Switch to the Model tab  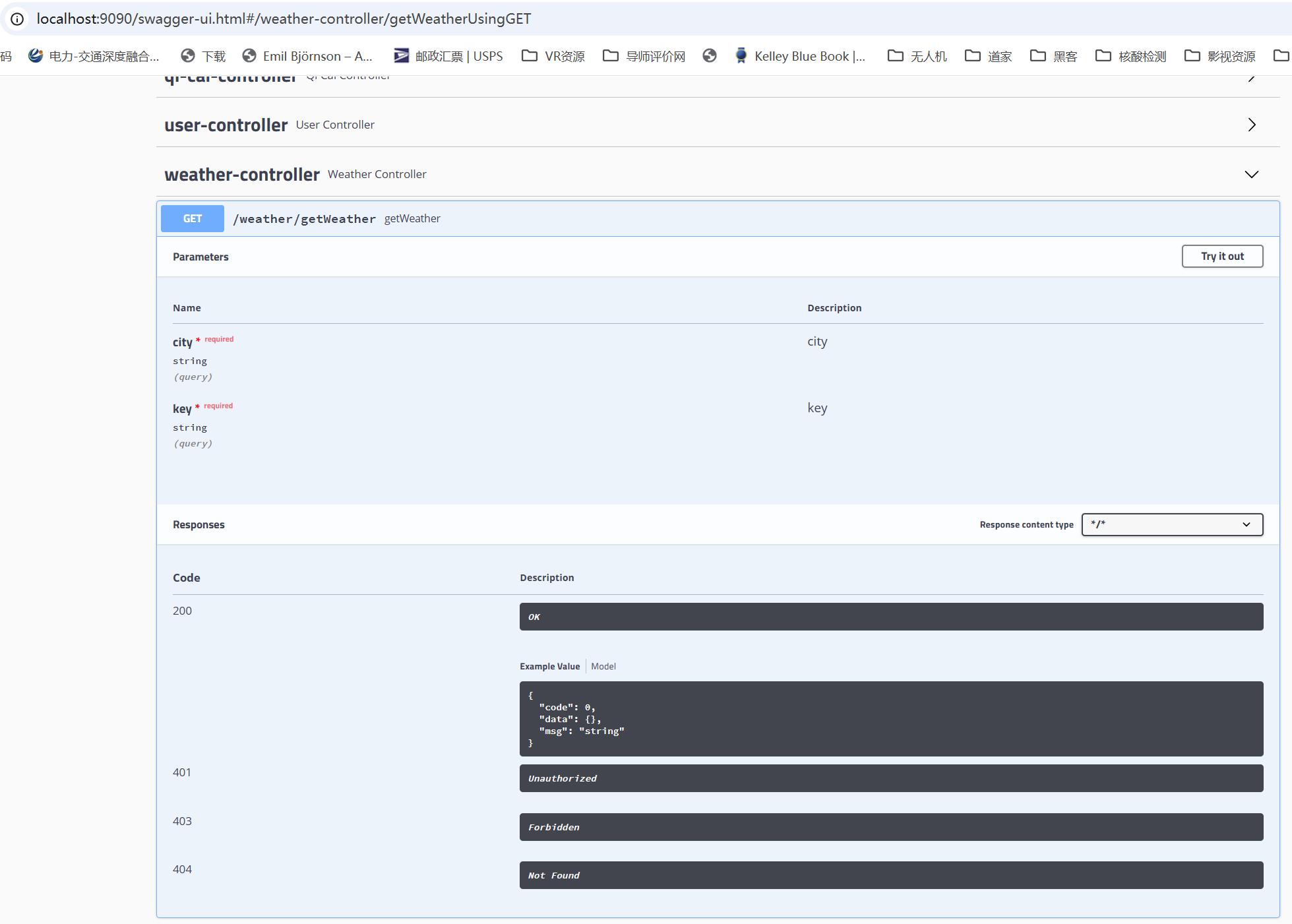point(603,666)
